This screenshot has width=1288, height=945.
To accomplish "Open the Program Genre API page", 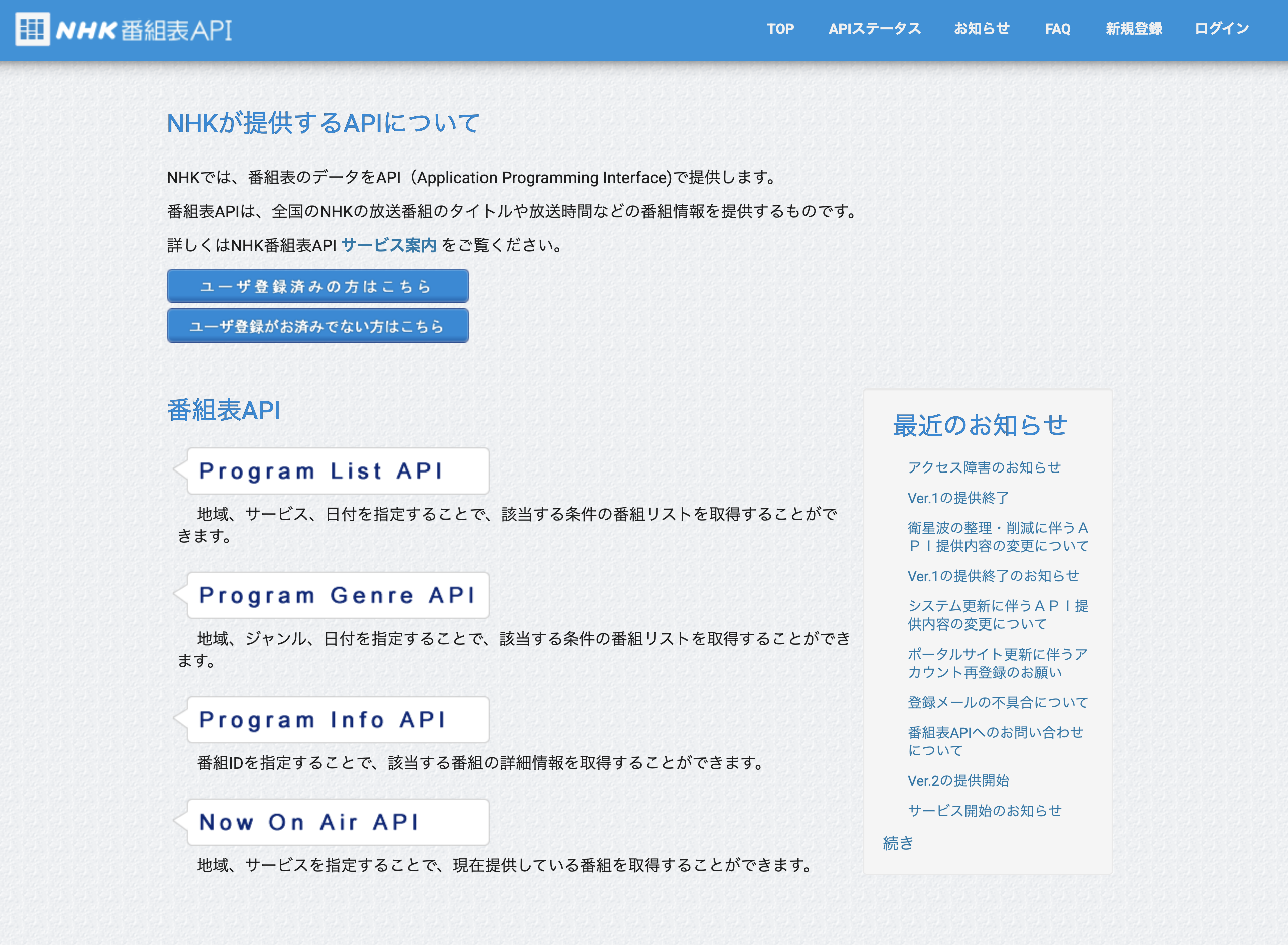I will (337, 595).
